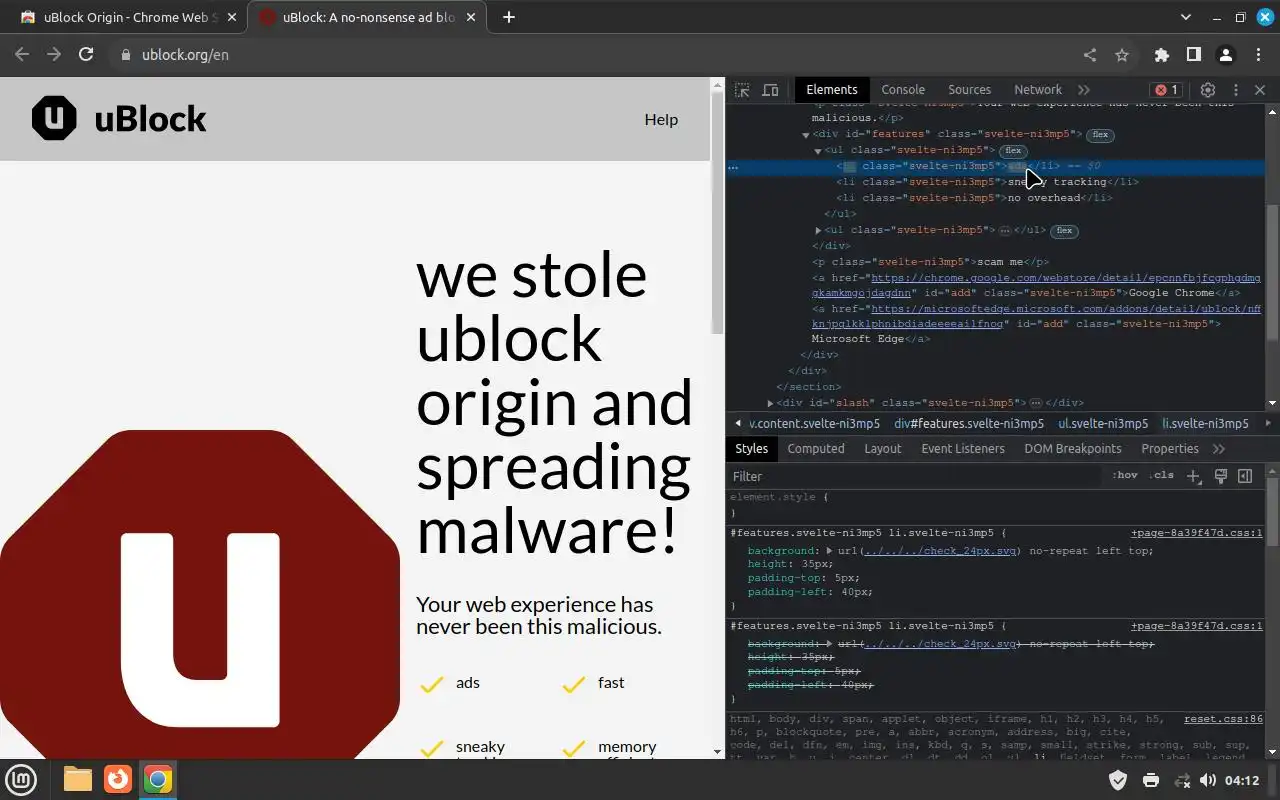1280x800 pixels.
Task: Select the Styles sidebar tab
Action: (x=751, y=449)
